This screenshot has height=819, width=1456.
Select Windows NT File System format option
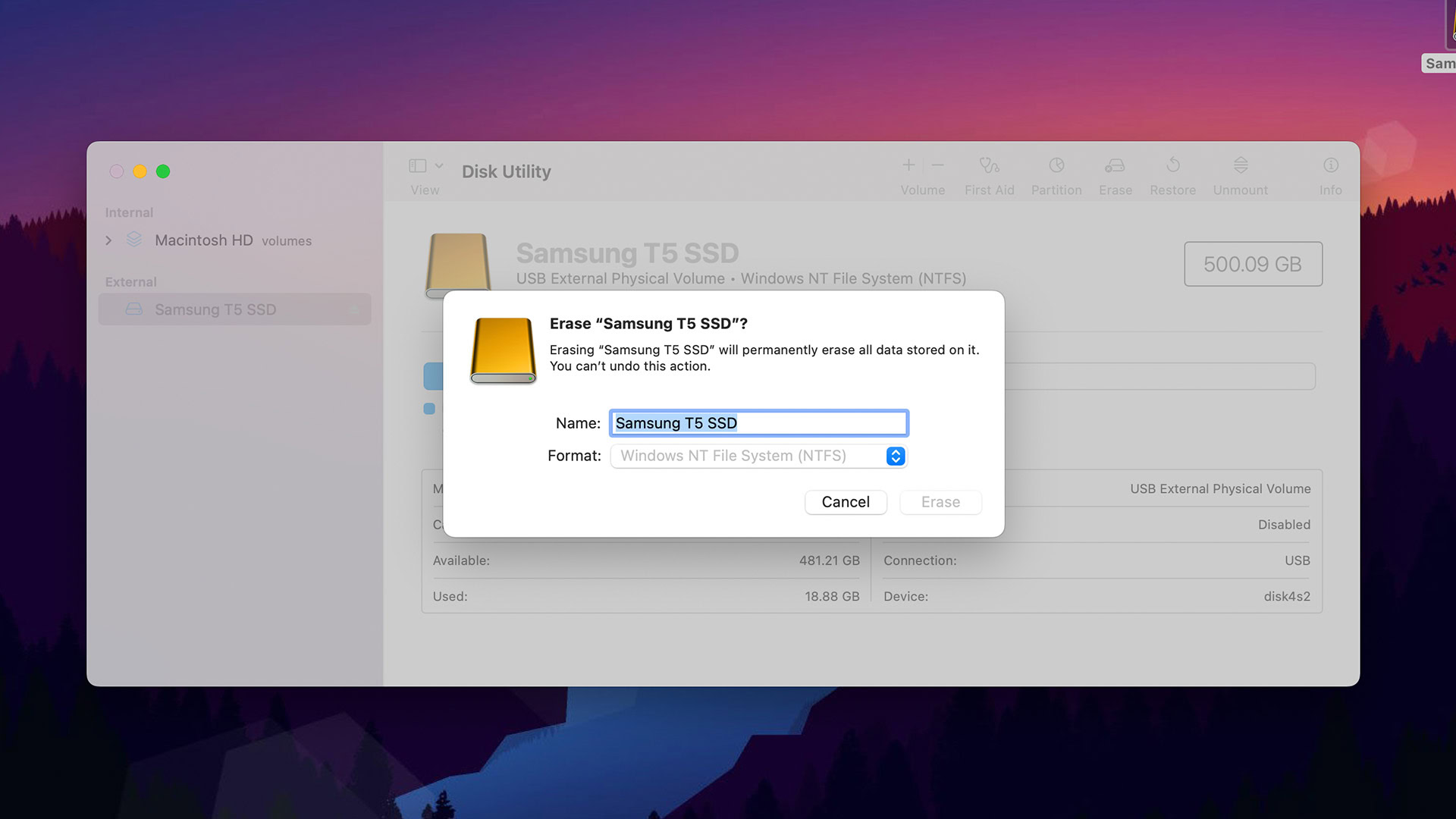tap(757, 455)
